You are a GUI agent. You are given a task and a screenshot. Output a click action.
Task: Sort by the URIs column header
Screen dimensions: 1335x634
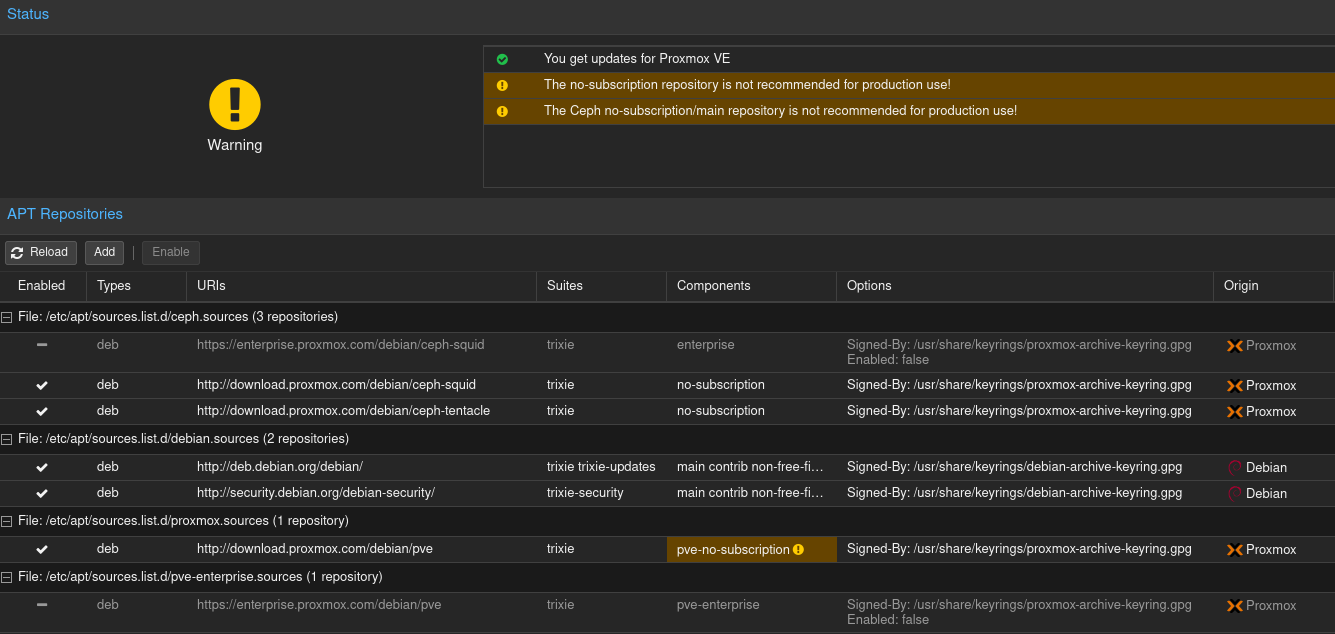tap(362, 286)
